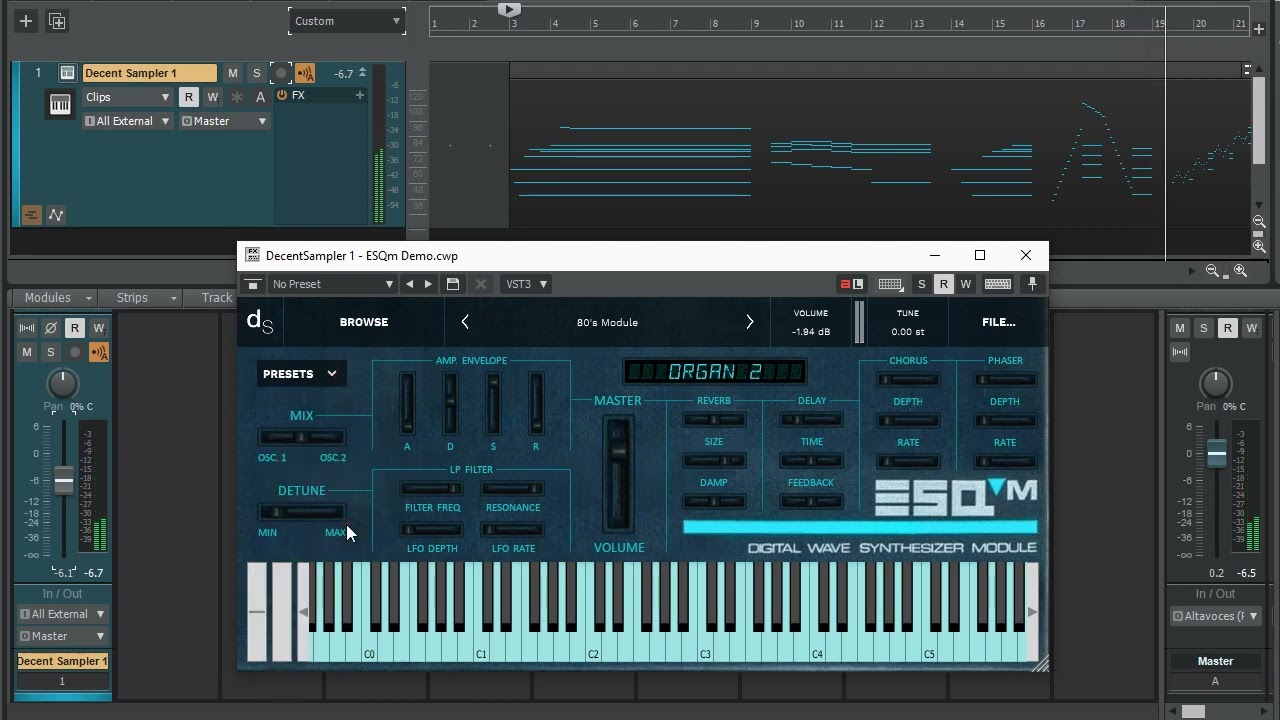
Task: Click the keyboard icon on Decent Sampler track
Action: [x=60, y=104]
